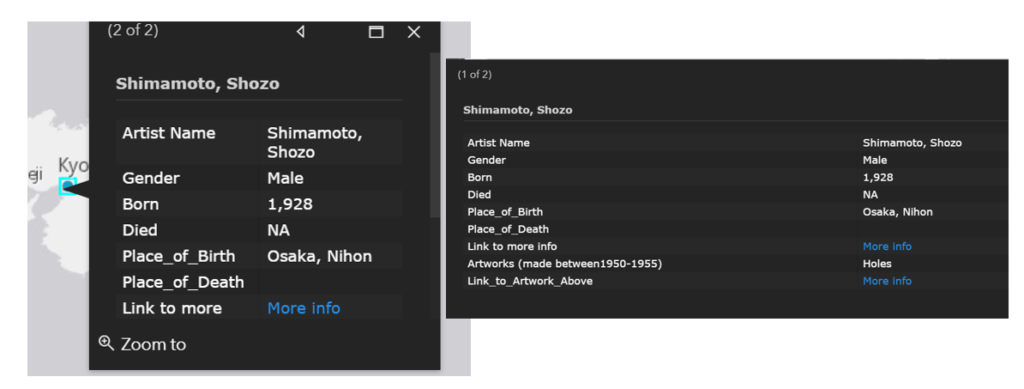
Task: Click the (2 of 2) counter text
Action: [133, 31]
